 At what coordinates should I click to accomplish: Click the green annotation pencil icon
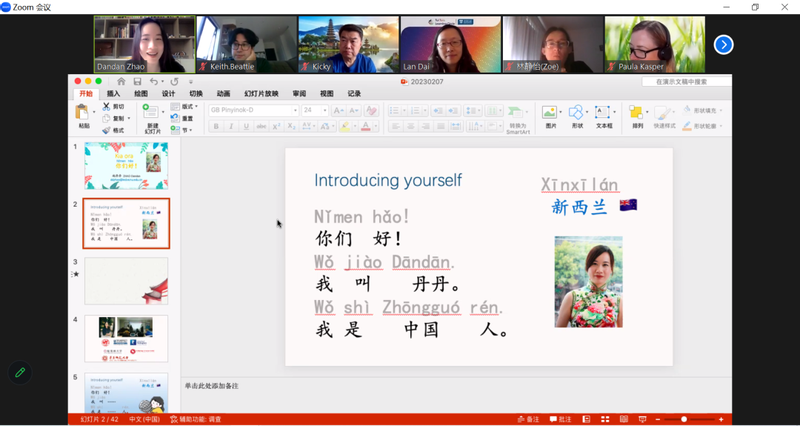click(19, 373)
